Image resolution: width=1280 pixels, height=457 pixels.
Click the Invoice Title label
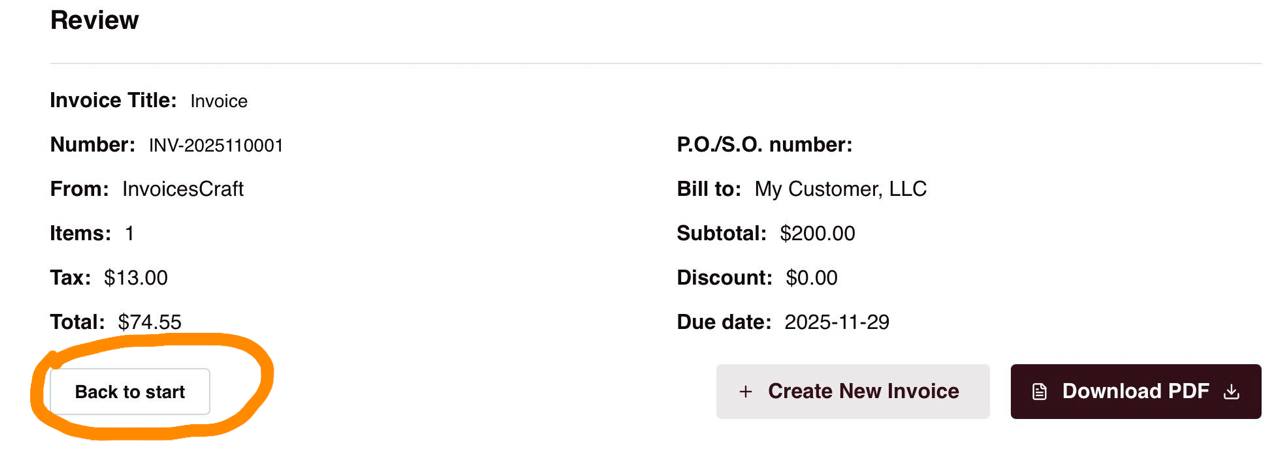click(x=113, y=101)
